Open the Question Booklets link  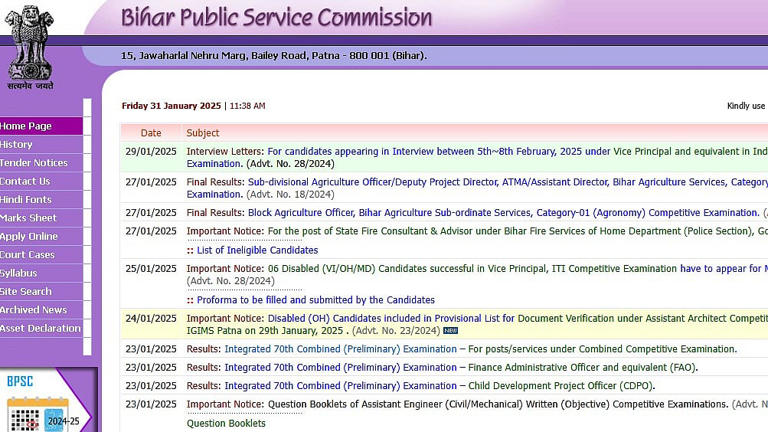point(226,423)
